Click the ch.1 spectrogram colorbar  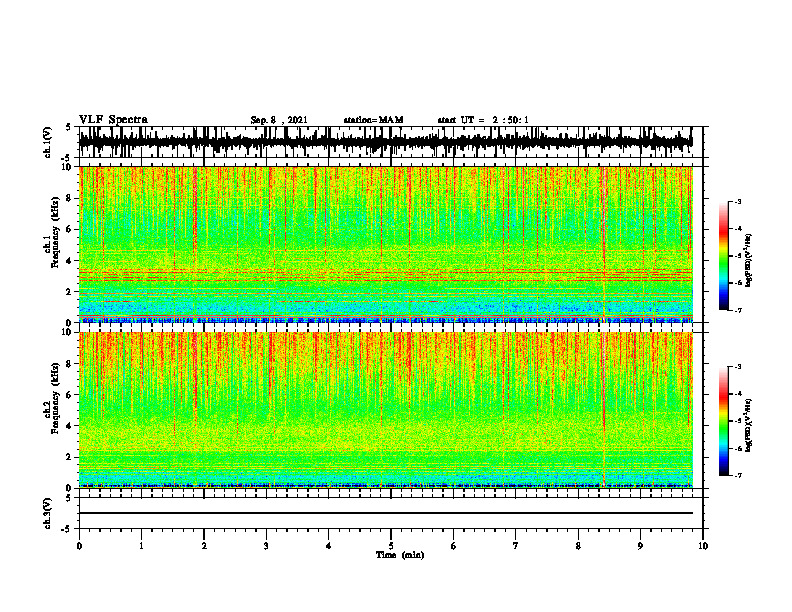click(723, 256)
